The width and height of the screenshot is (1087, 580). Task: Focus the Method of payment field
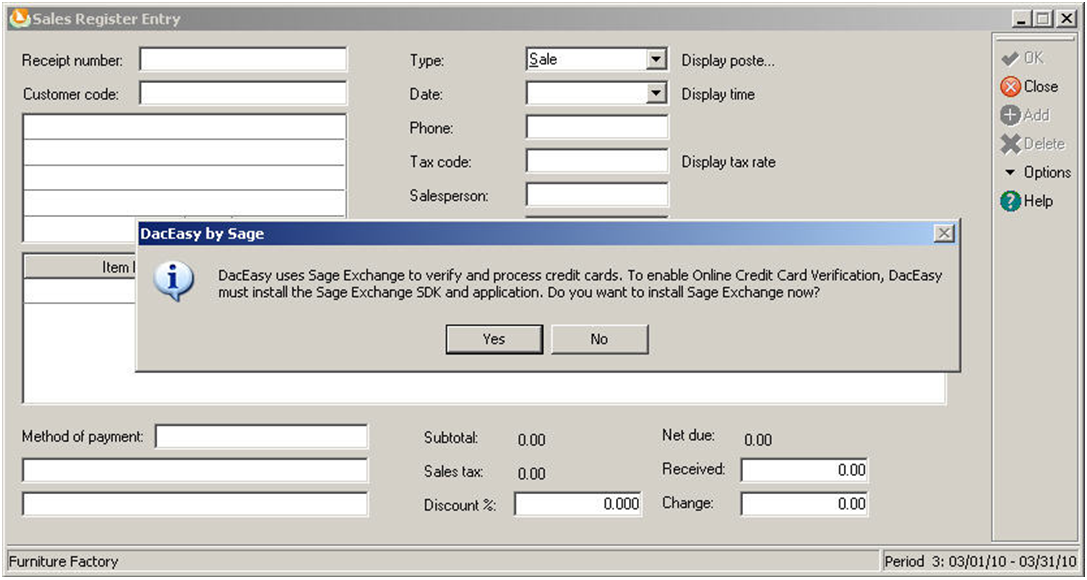[x=261, y=437]
